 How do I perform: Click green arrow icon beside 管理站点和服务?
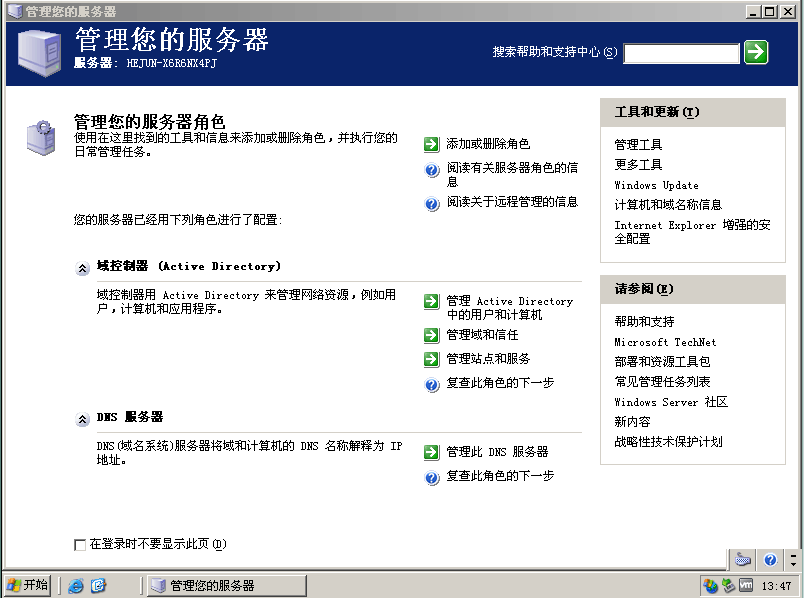(x=431, y=359)
